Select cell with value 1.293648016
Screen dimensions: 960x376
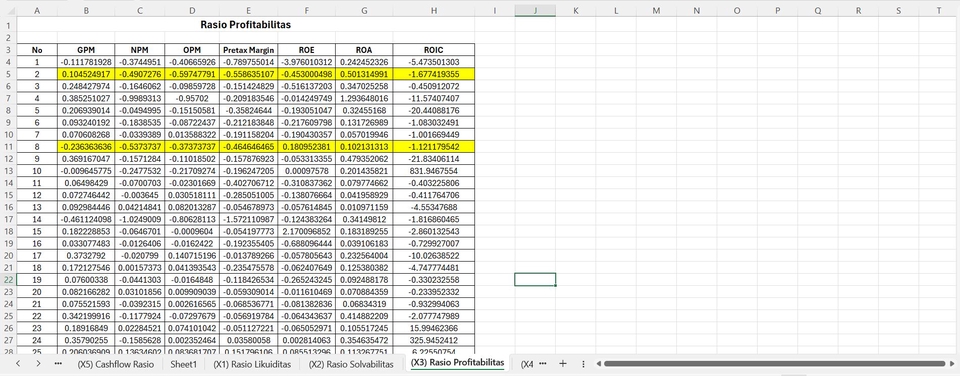point(364,98)
